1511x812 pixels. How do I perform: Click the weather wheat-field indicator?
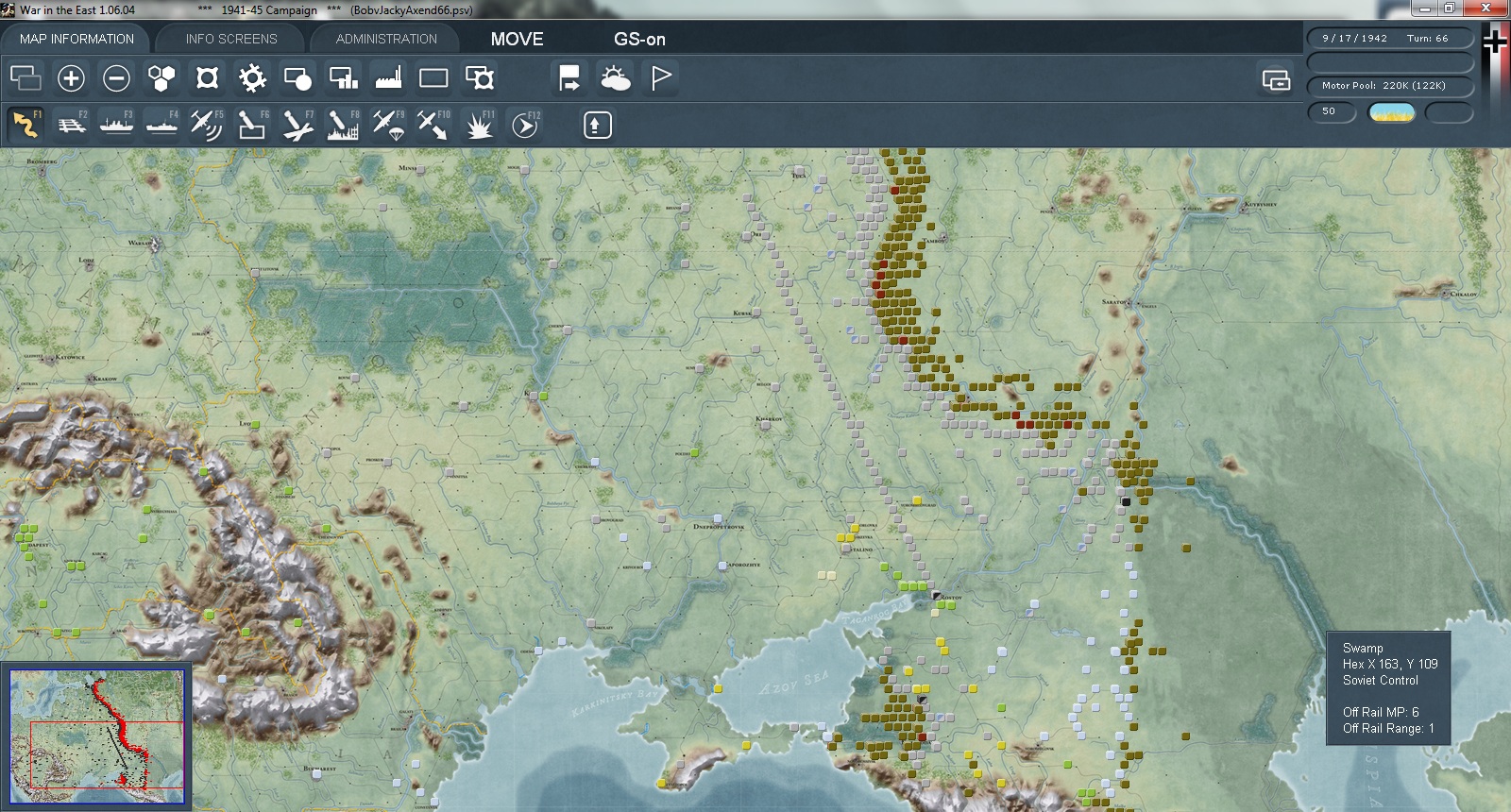tap(1391, 112)
